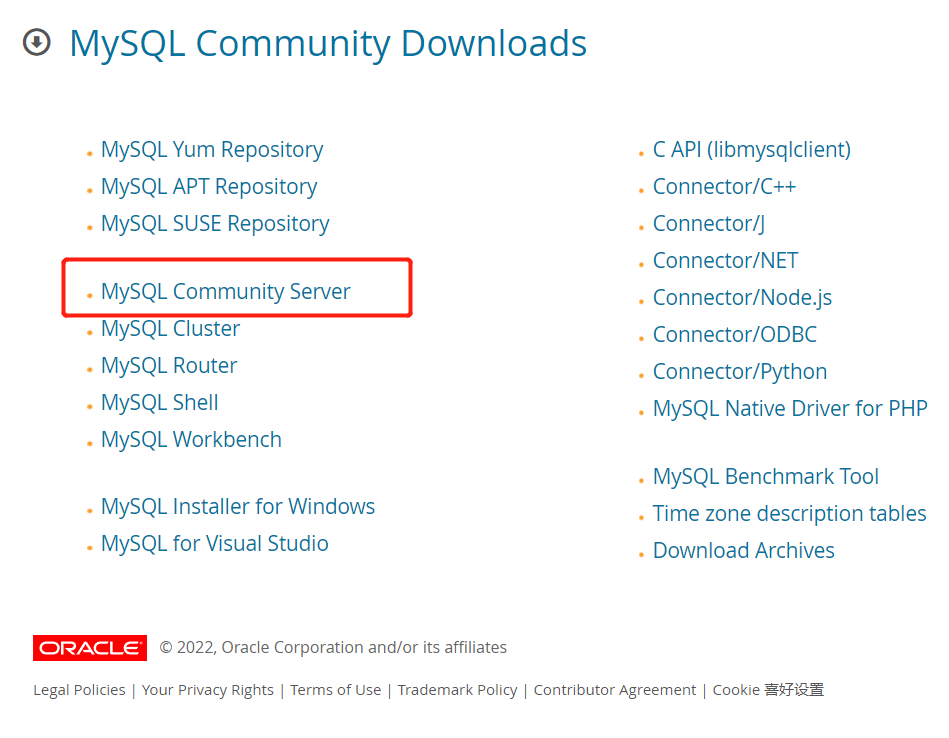Open Trademark Policy footer link

(x=457, y=690)
